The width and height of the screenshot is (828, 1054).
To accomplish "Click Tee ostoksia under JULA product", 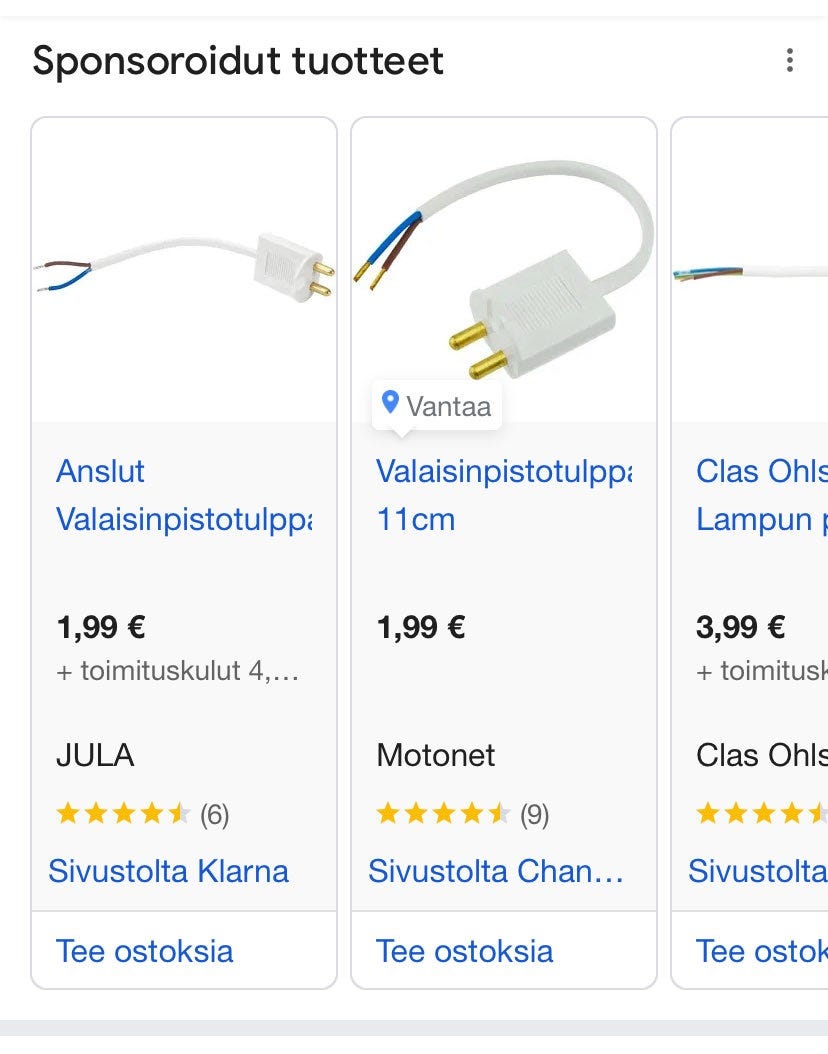I will (x=145, y=950).
